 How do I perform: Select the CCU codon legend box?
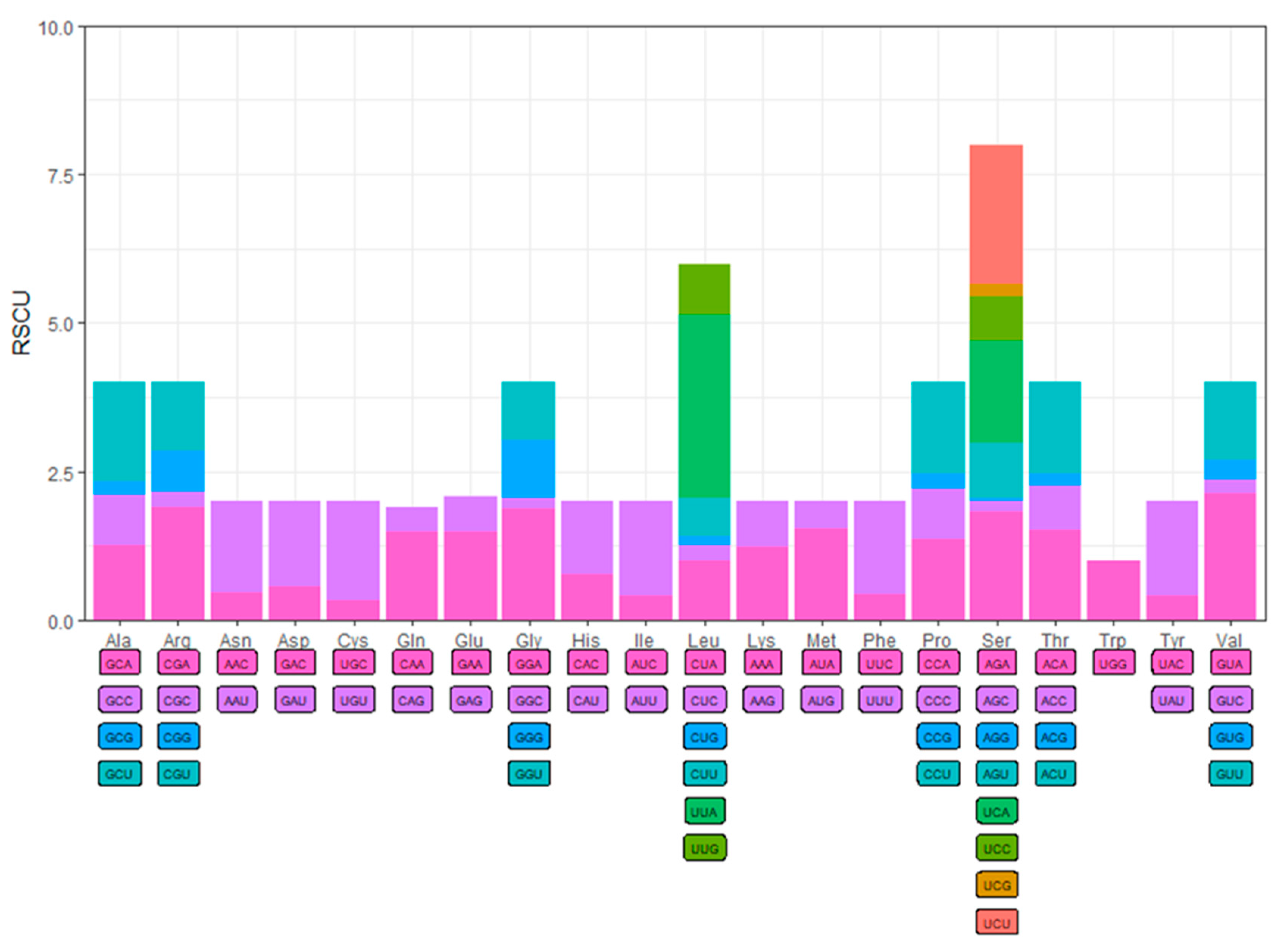click(938, 774)
